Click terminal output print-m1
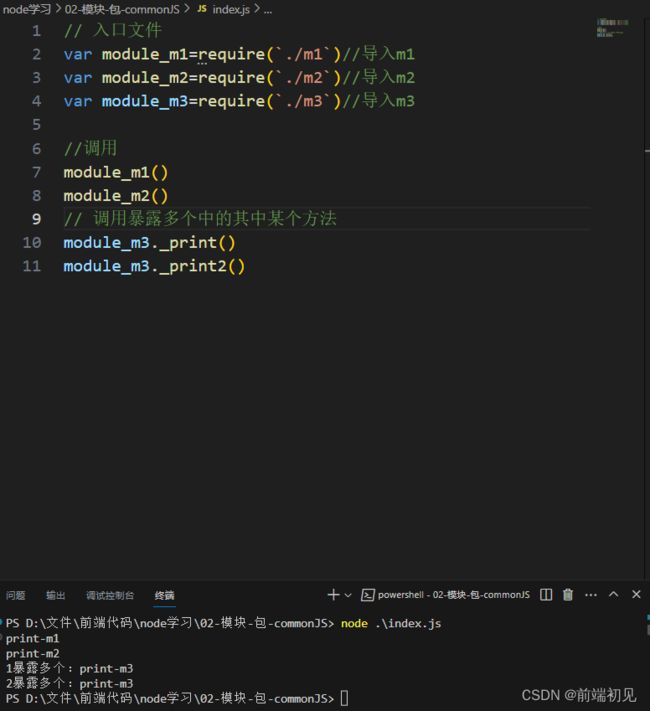Screen dimensions: 650x711 tap(32, 638)
